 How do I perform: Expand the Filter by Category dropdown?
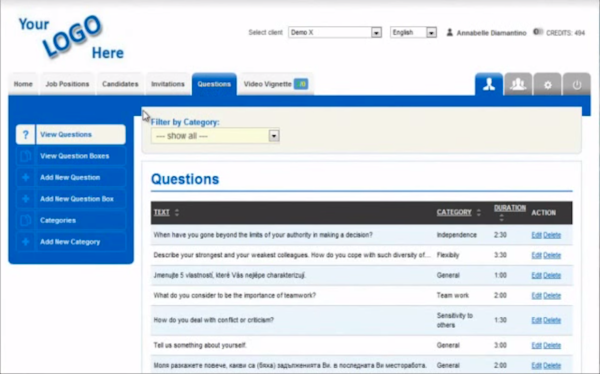(215, 136)
